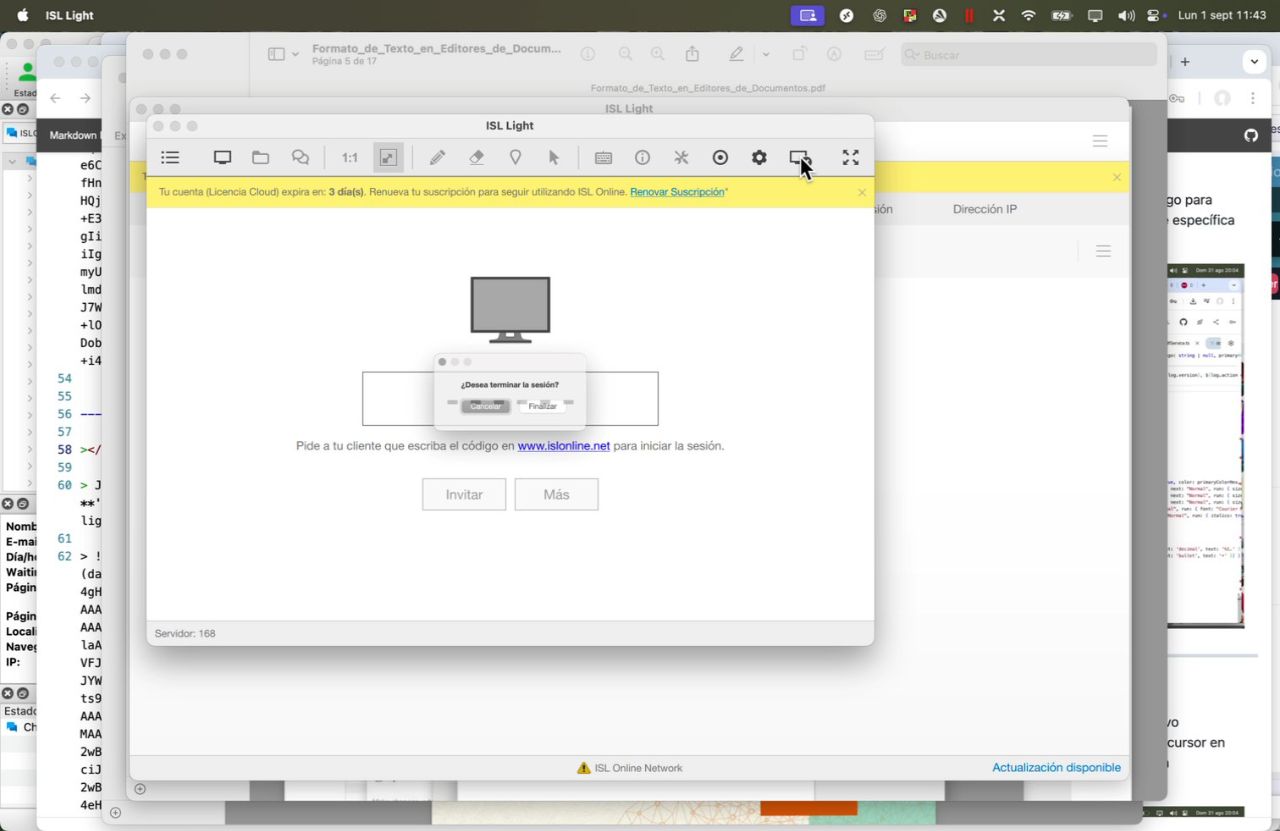Image resolution: width=1280 pixels, height=831 pixels.
Task: Open the chat bubbles icon
Action: tap(300, 158)
